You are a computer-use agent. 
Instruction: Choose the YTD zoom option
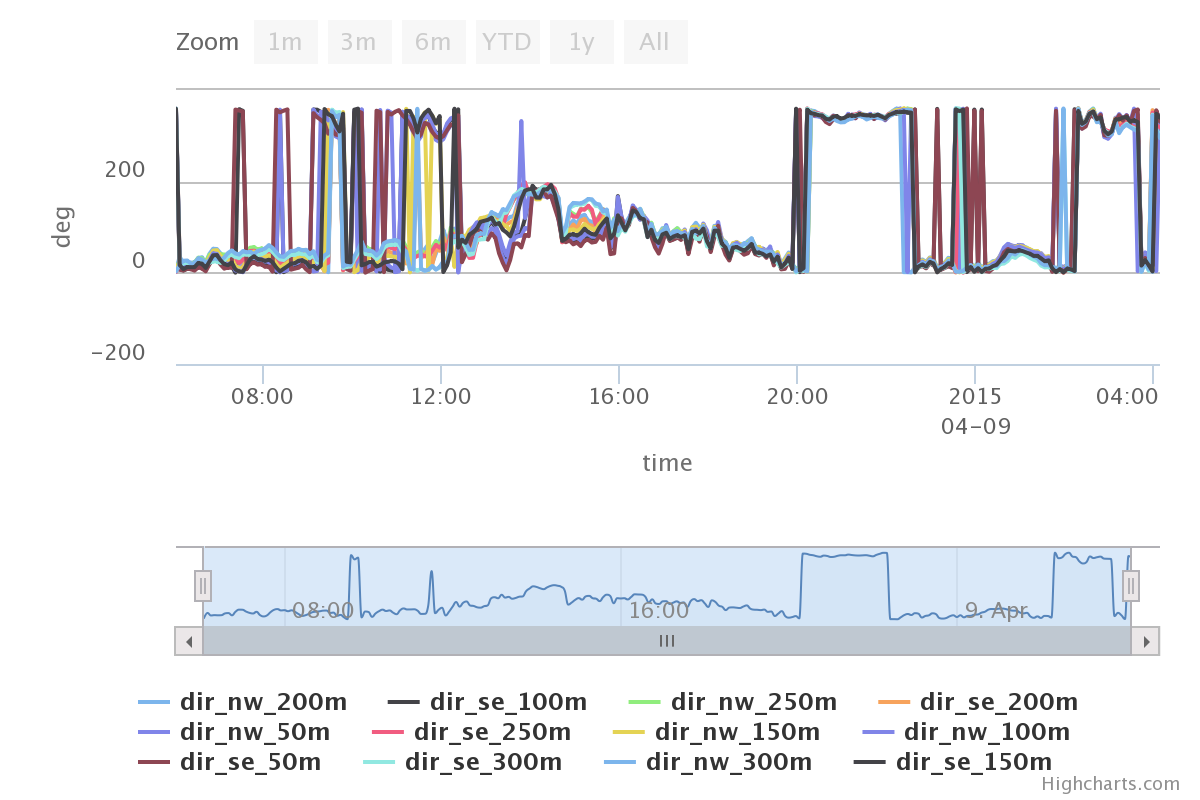[507, 42]
